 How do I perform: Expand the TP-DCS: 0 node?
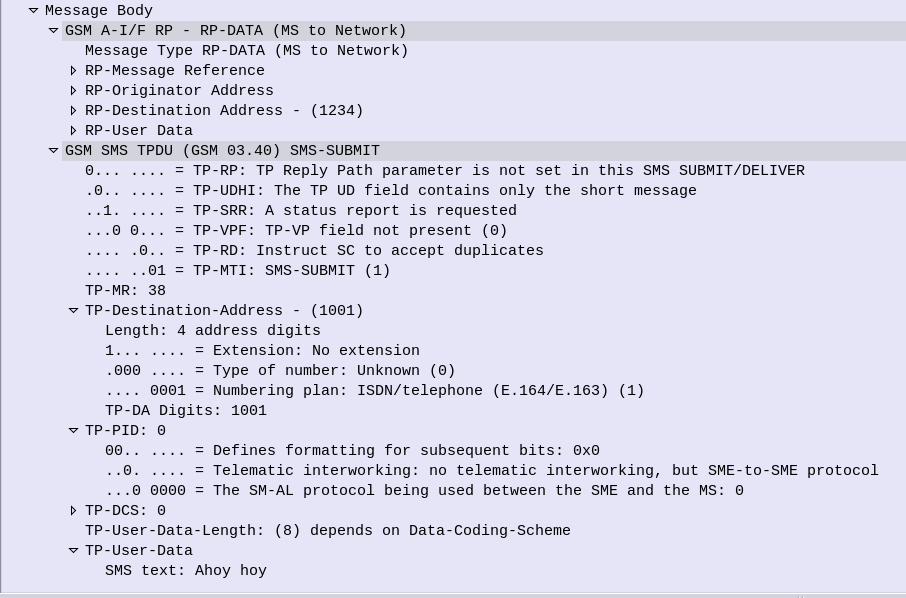click(73, 511)
